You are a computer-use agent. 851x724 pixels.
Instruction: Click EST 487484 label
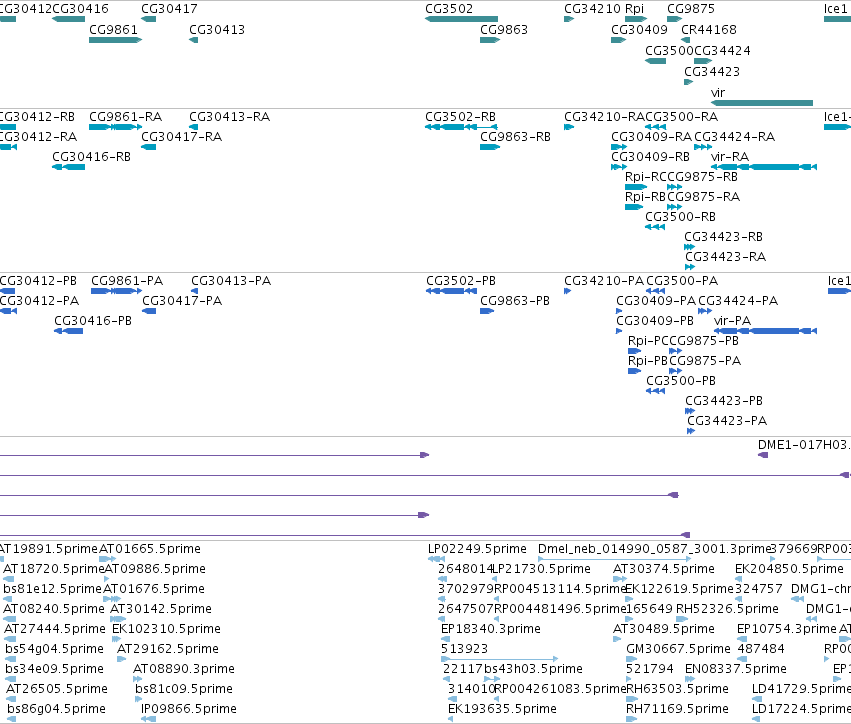coord(761,649)
